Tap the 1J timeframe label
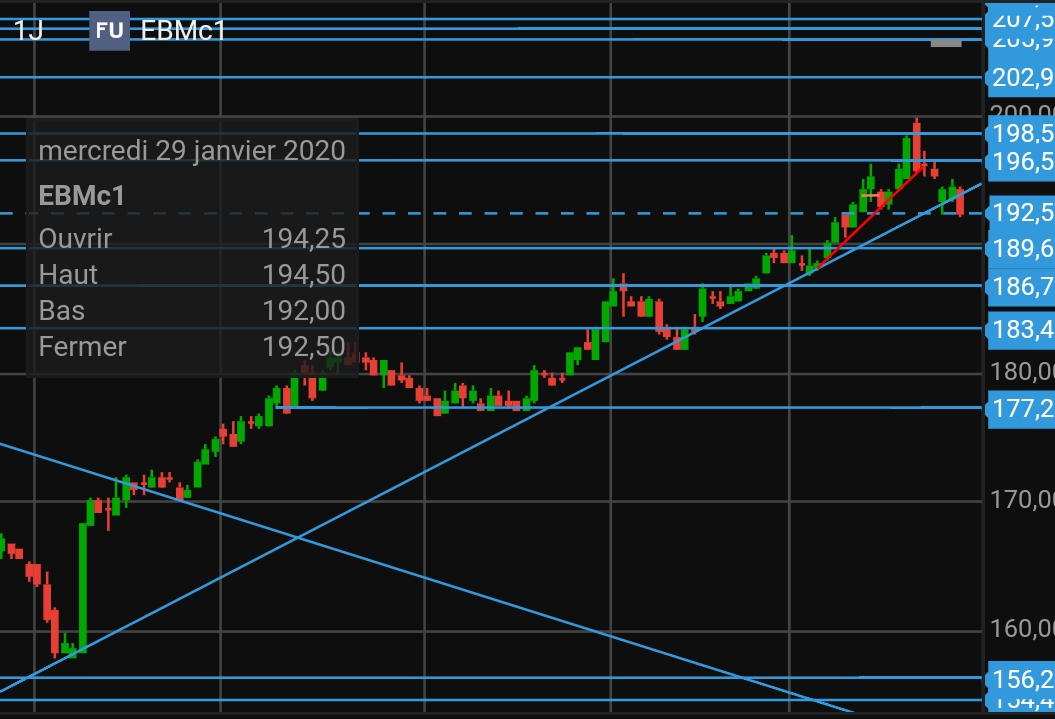The width and height of the screenshot is (1055, 719). tap(28, 30)
